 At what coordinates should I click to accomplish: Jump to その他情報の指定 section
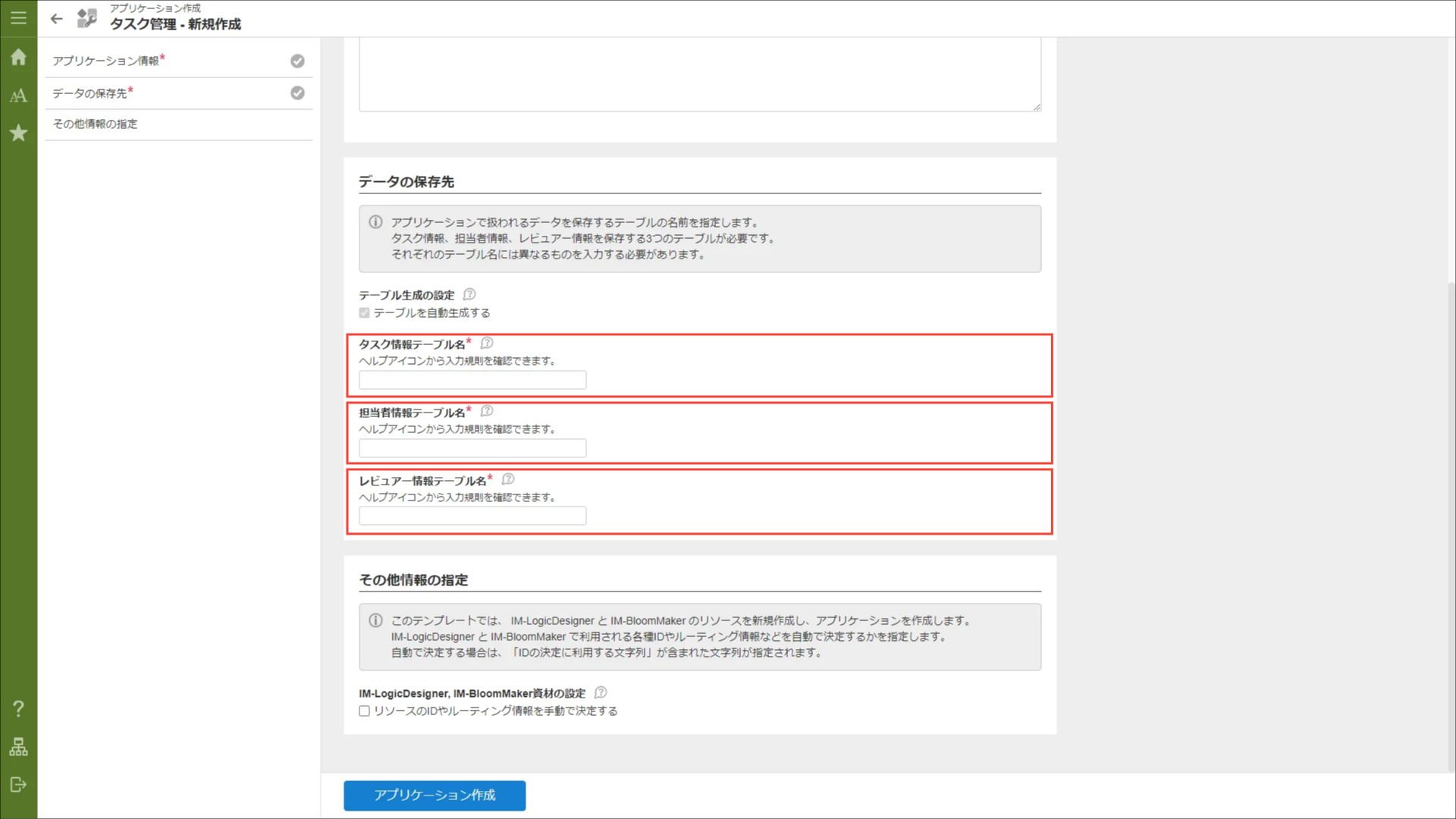pyautogui.click(x=96, y=124)
